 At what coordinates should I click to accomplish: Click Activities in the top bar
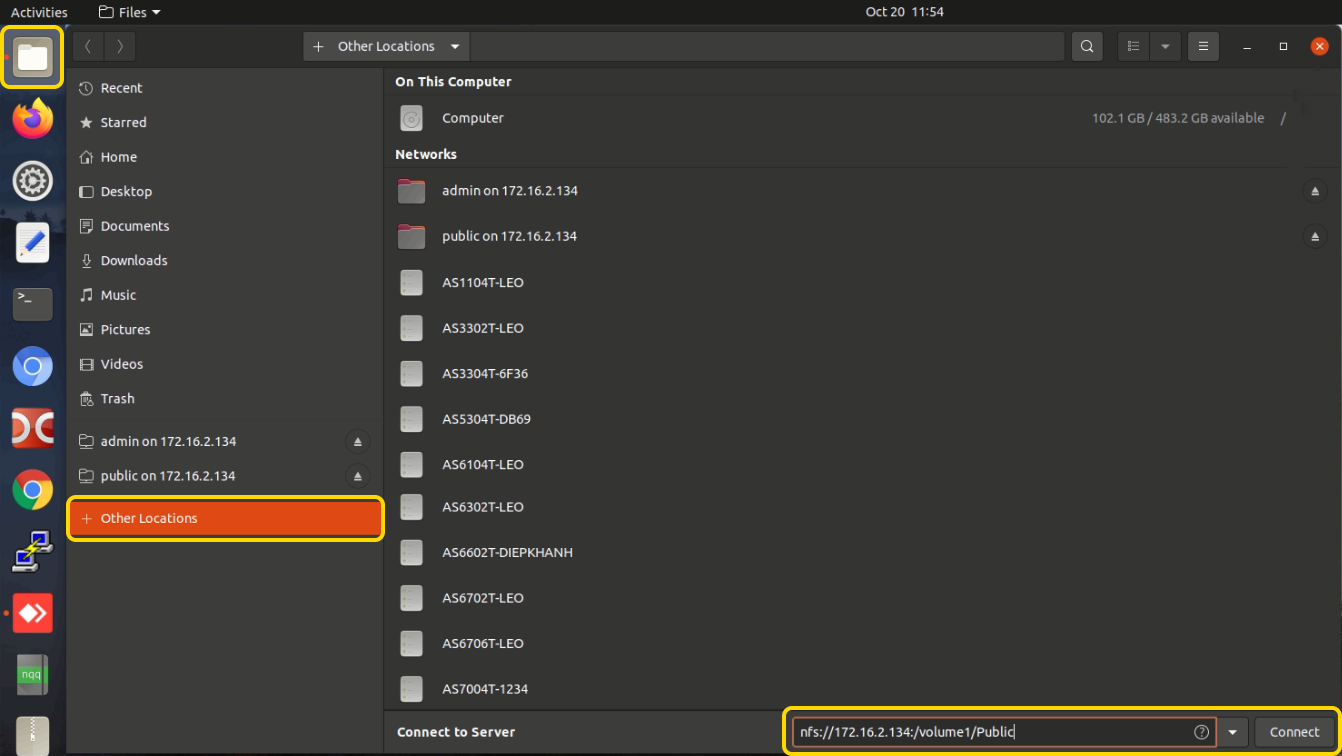39,12
